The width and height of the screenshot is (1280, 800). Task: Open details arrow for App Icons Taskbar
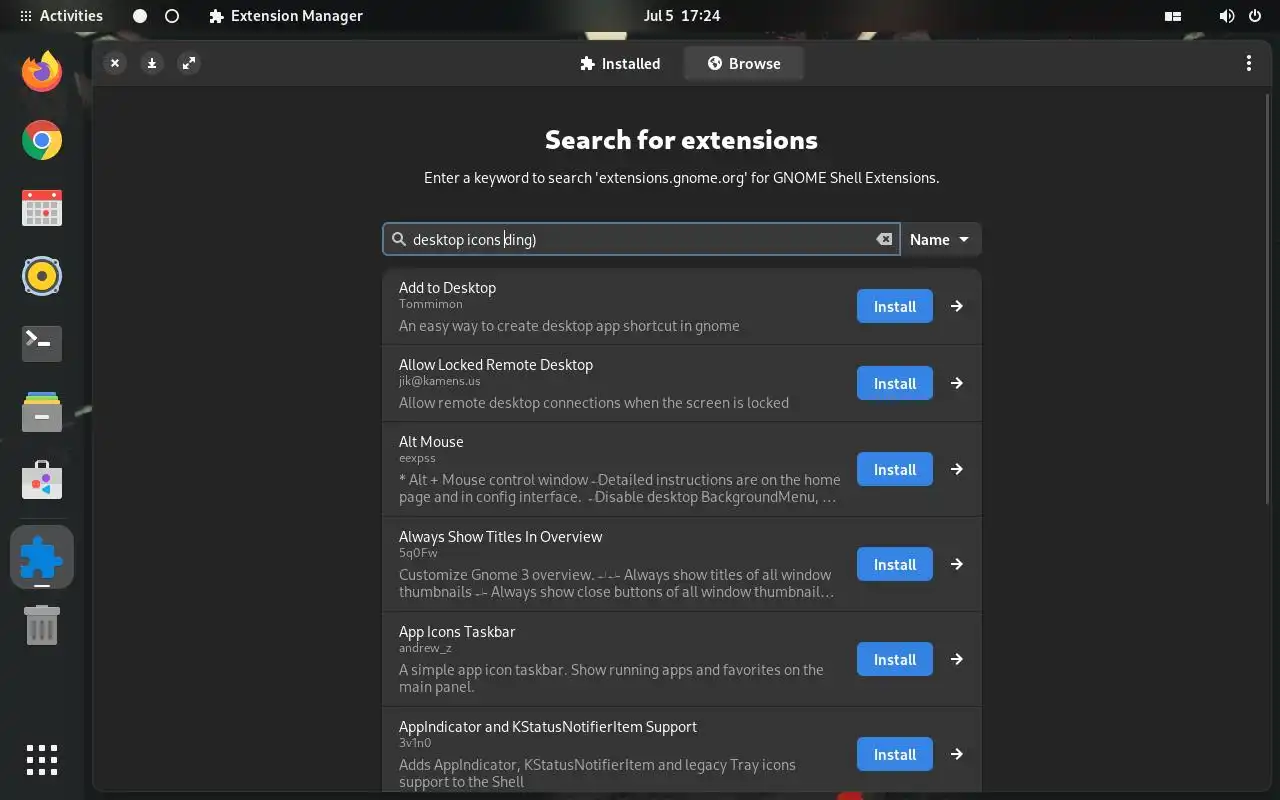point(957,659)
